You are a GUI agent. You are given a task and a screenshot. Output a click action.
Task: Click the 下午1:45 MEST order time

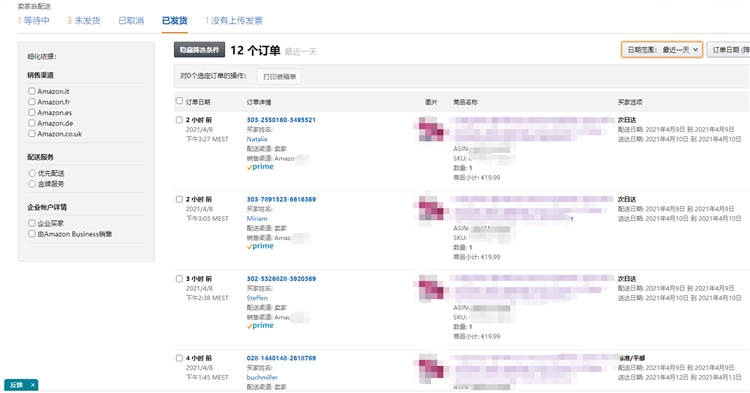coord(207,377)
